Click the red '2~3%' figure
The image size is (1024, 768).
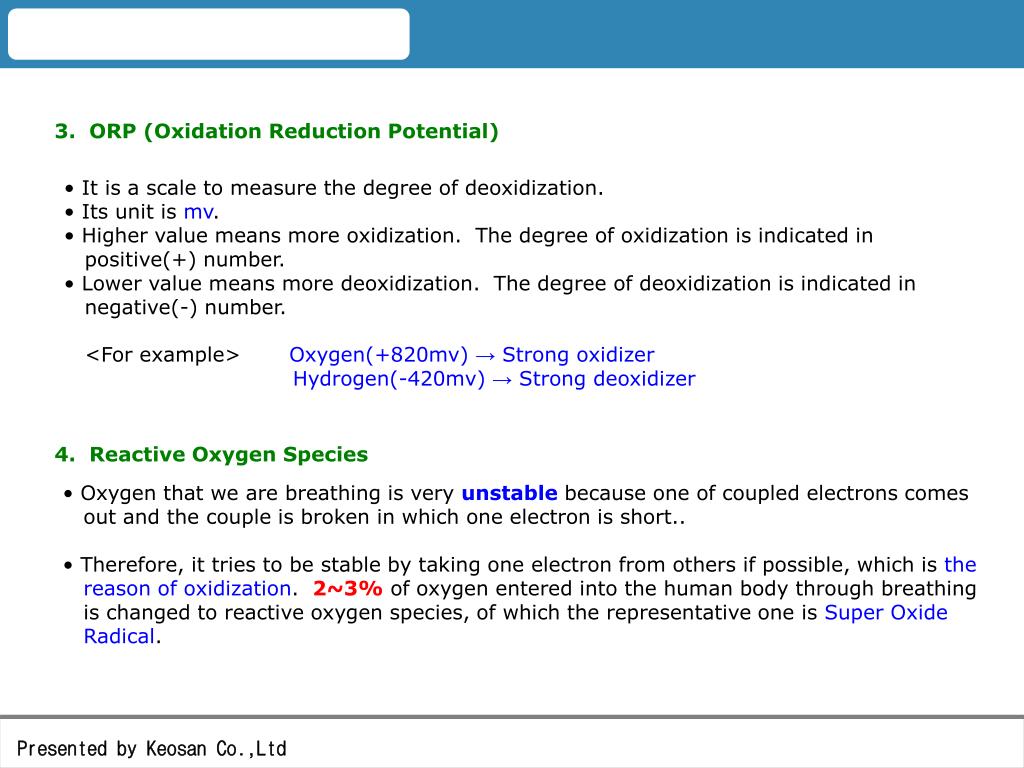(x=347, y=589)
